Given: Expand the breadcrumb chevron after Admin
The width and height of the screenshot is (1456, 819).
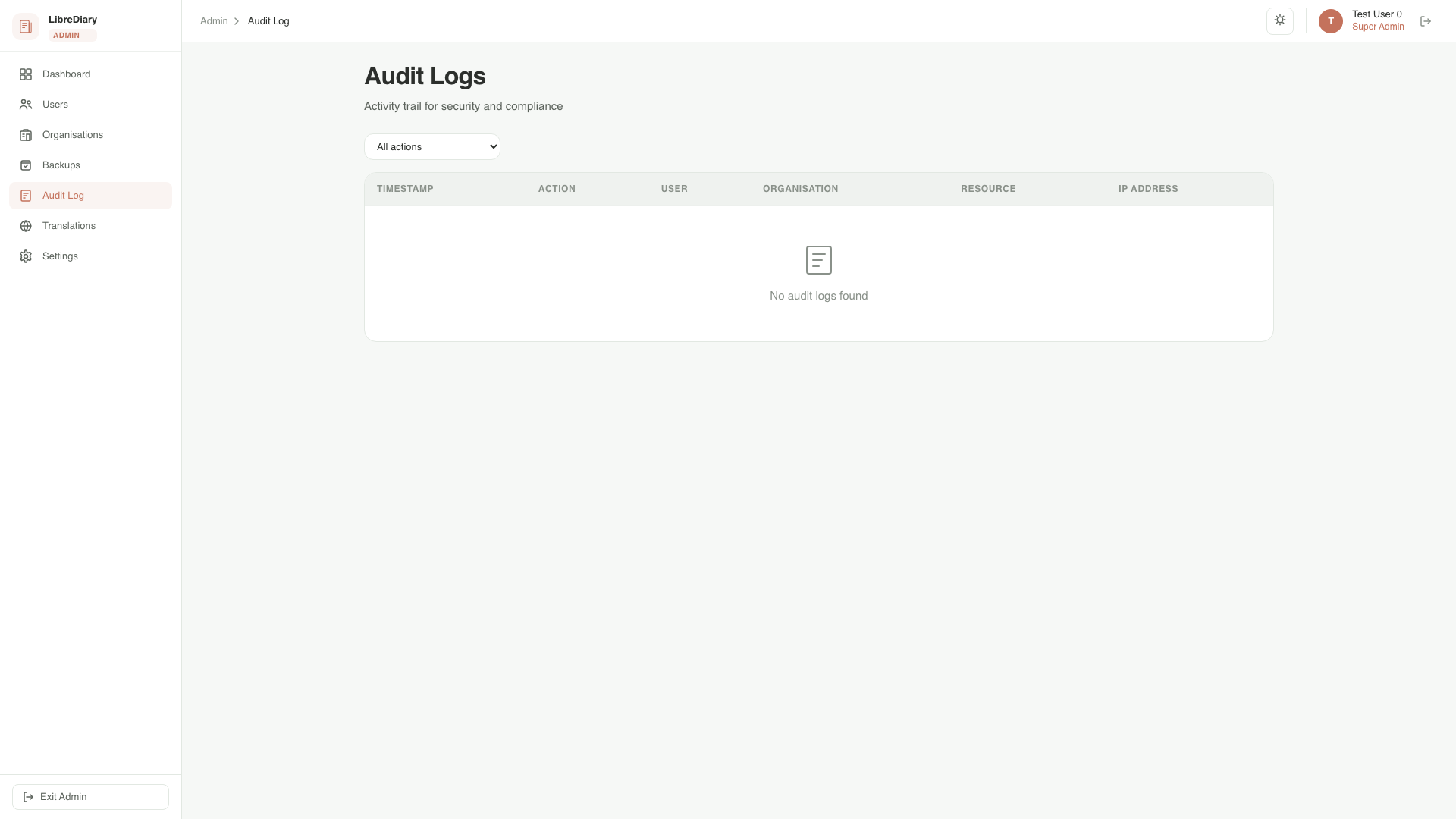Looking at the screenshot, I should tap(236, 21).
